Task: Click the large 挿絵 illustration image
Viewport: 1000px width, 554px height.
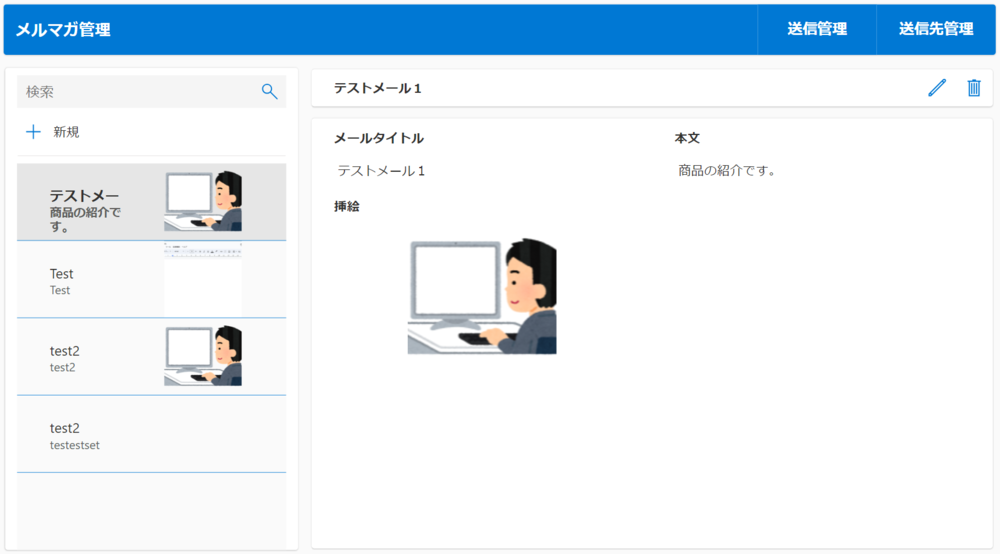Action: [482, 296]
